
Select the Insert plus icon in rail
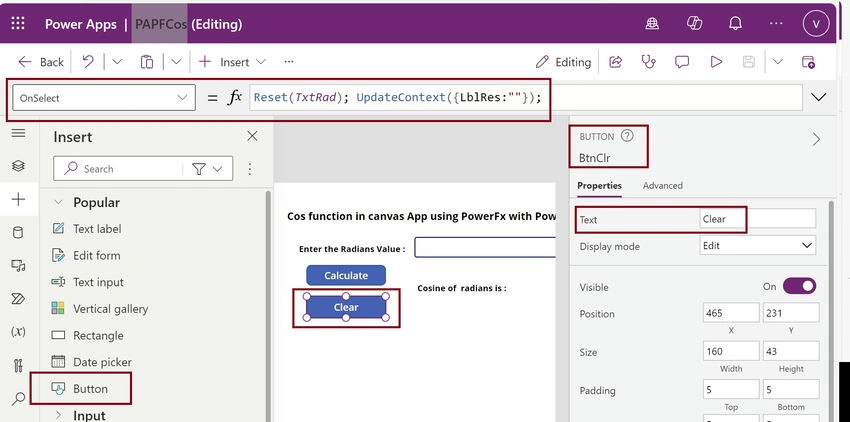coord(18,199)
